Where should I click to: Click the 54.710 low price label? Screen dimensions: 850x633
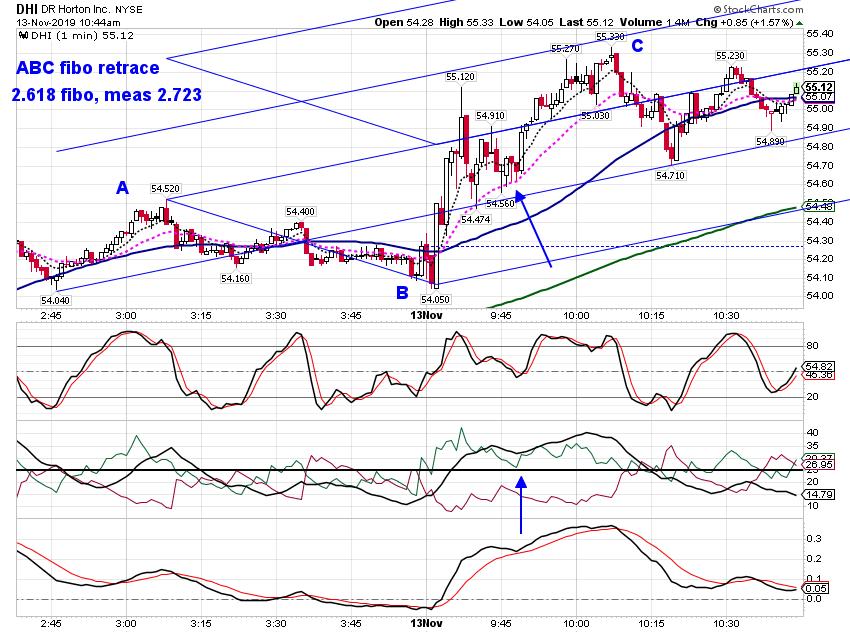[670, 176]
